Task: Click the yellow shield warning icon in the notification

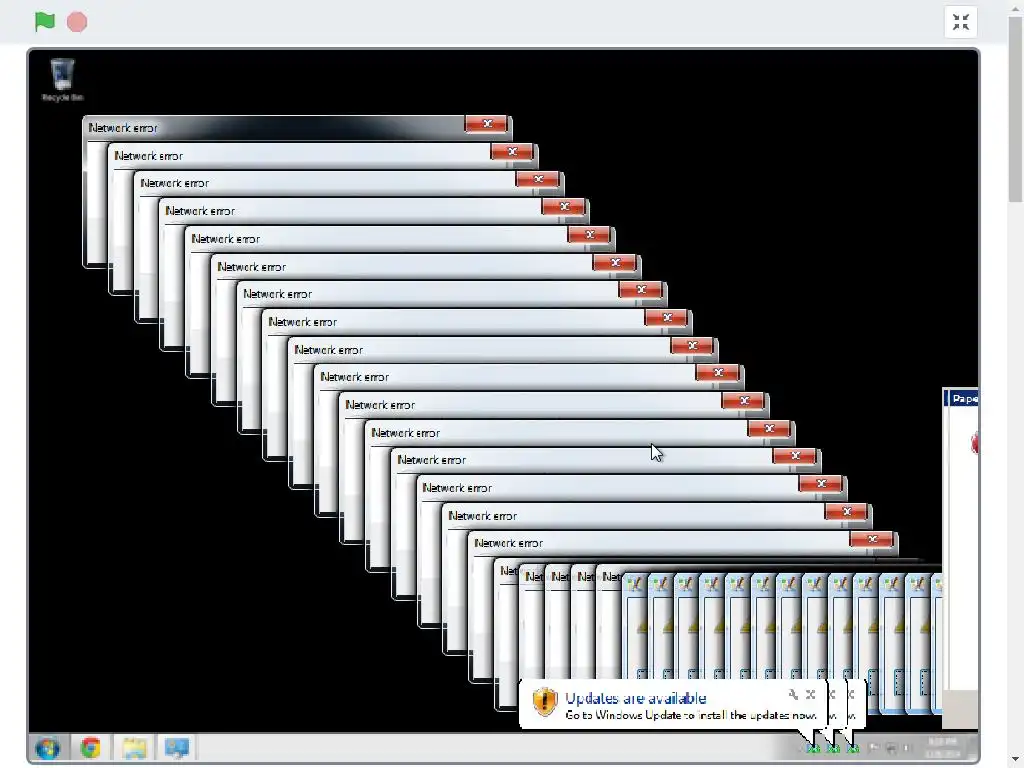Action: pos(545,703)
